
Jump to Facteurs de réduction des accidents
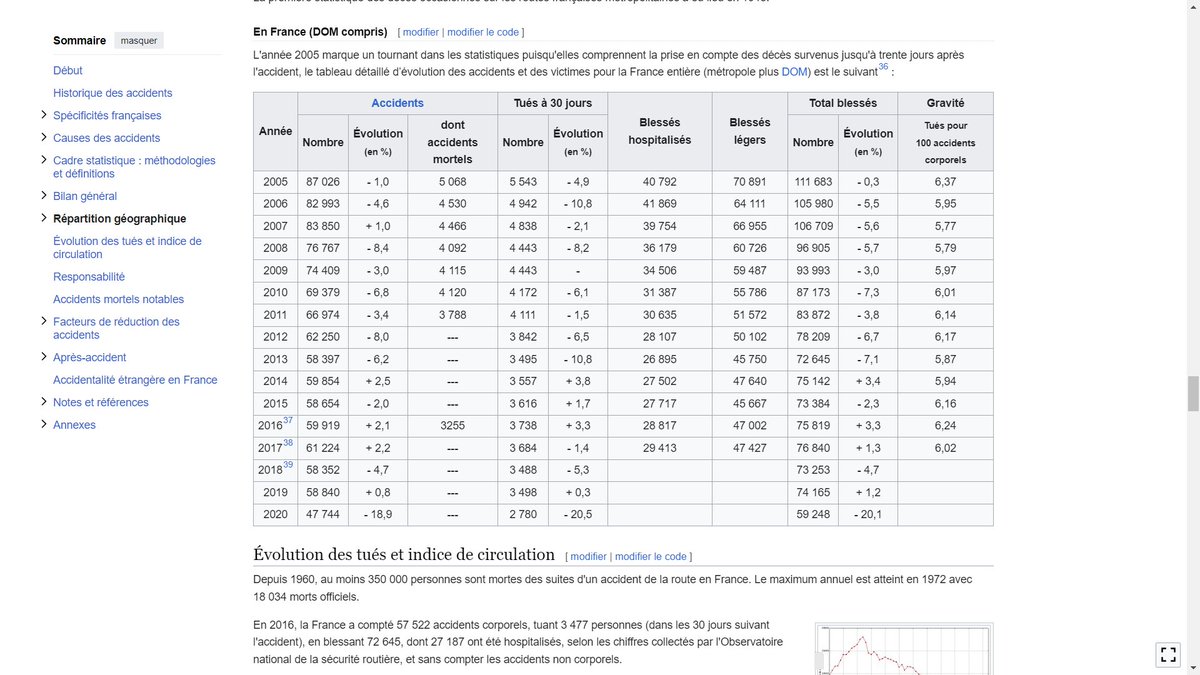click(116, 328)
